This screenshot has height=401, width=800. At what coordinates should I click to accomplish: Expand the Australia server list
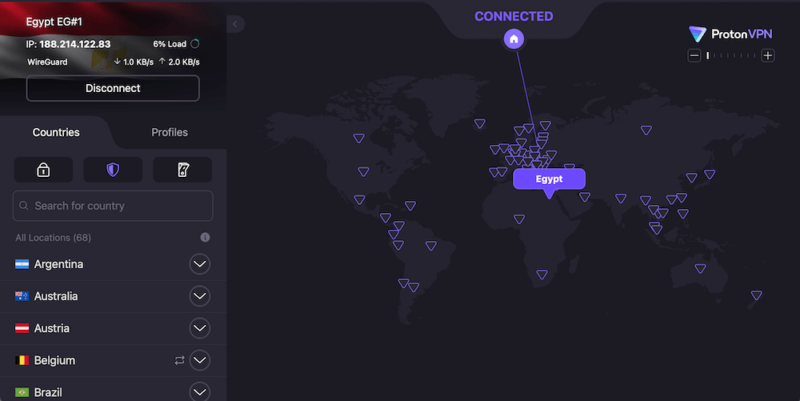point(199,296)
